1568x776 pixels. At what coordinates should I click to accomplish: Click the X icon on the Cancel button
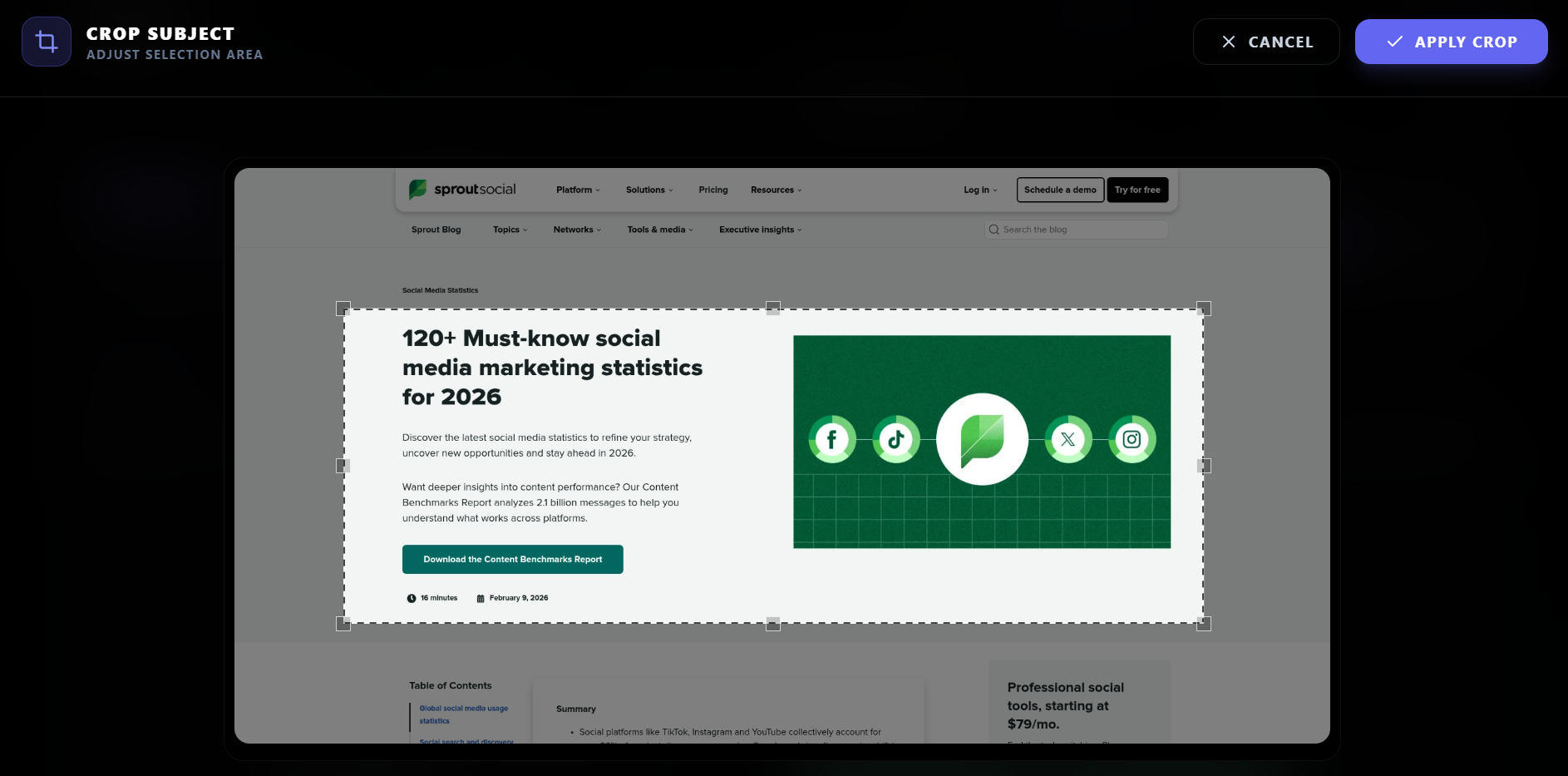tap(1228, 42)
